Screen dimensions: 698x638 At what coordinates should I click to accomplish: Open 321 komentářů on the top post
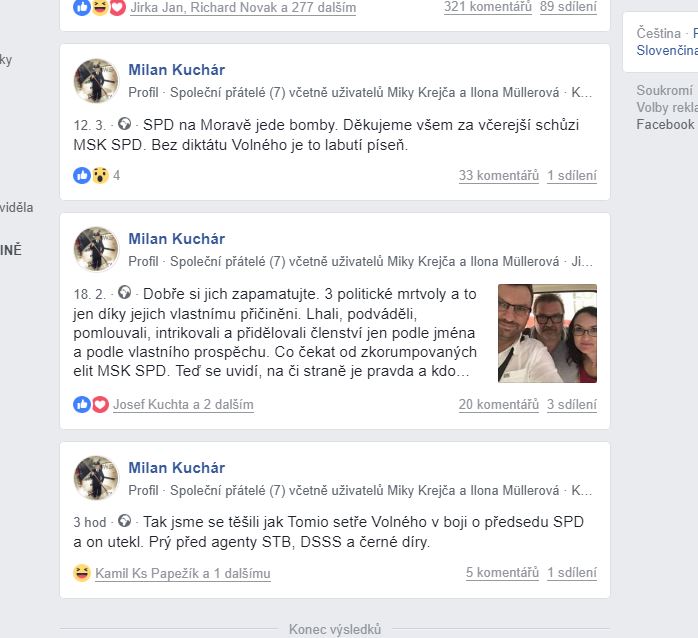tap(488, 7)
